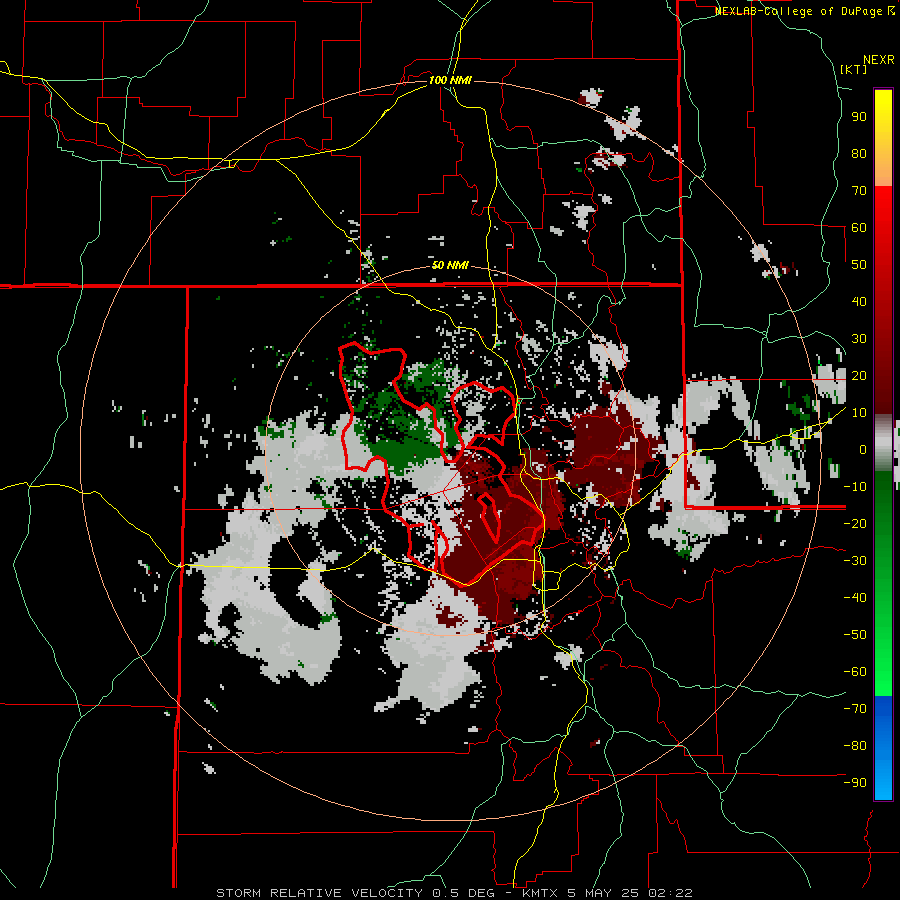Viewport: 900px width, 900px height.
Task: Click the -30 value on the velocity scale
Action: pos(855,561)
